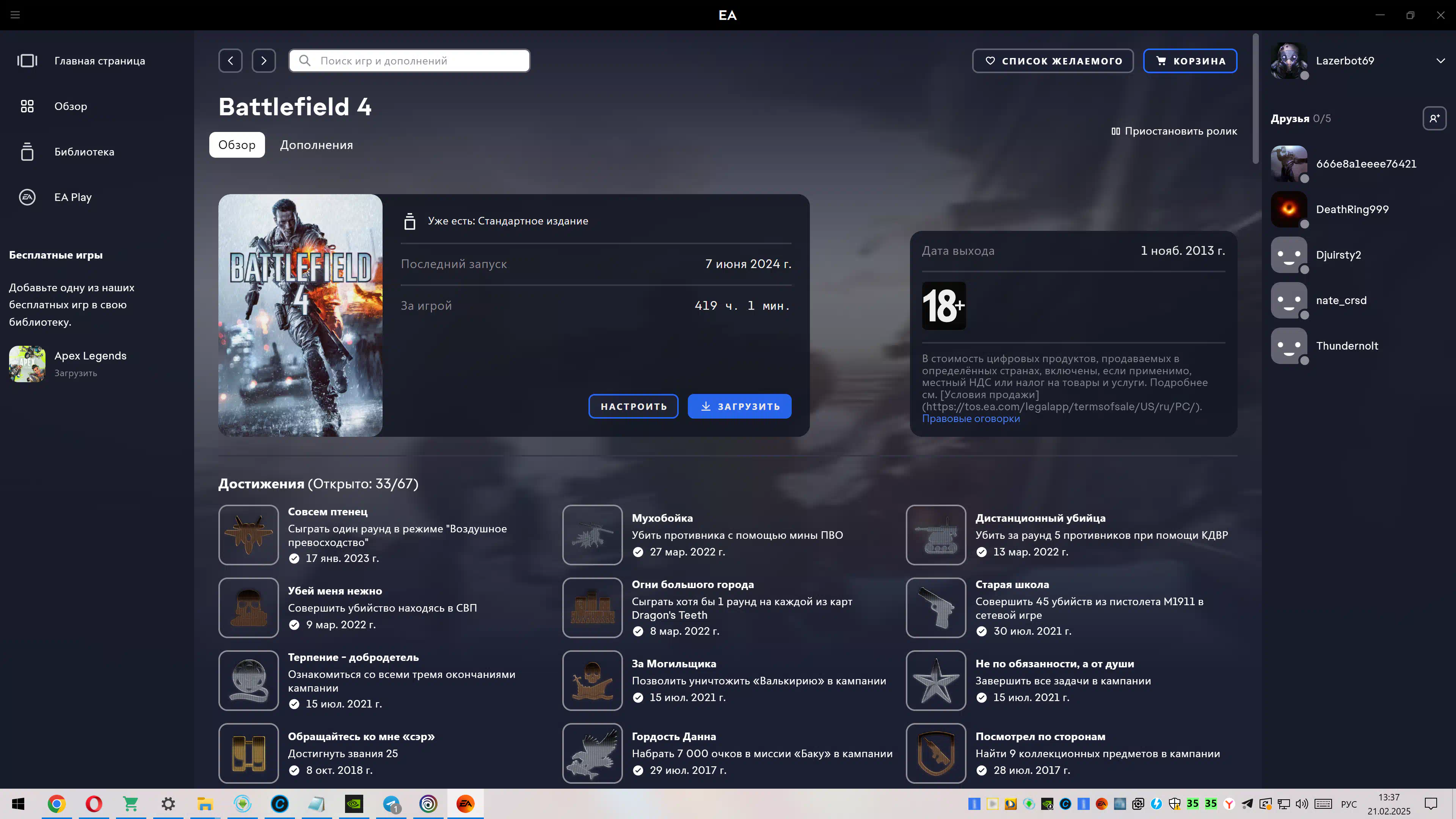Click the Огни большого города achievement icon
Image resolution: width=1456 pixels, height=819 pixels.
[x=592, y=607]
